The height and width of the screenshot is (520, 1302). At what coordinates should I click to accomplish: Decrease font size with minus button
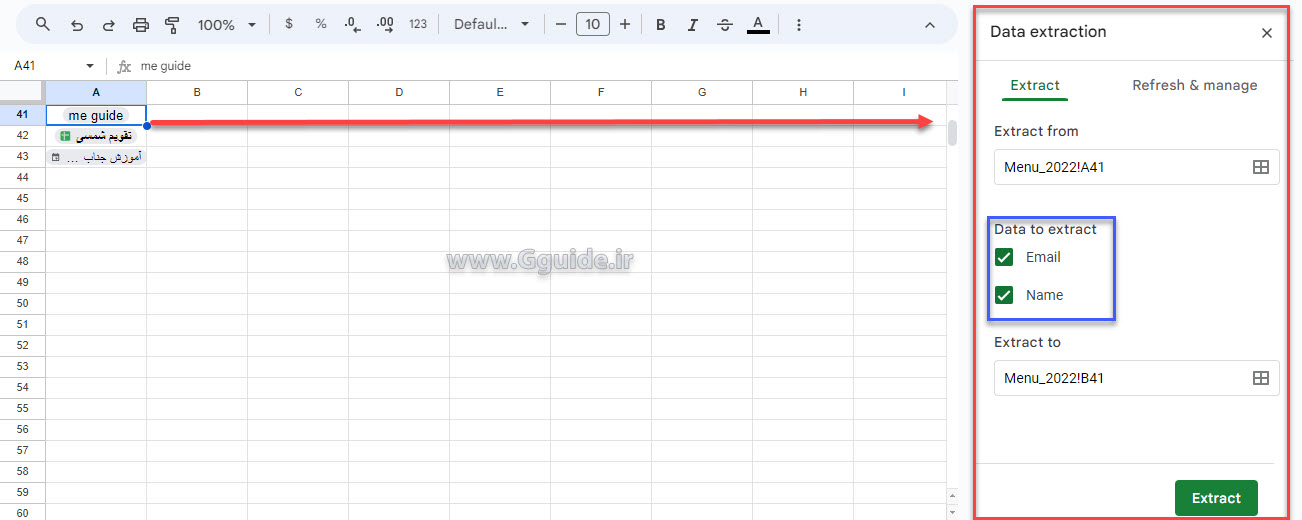tap(560, 25)
